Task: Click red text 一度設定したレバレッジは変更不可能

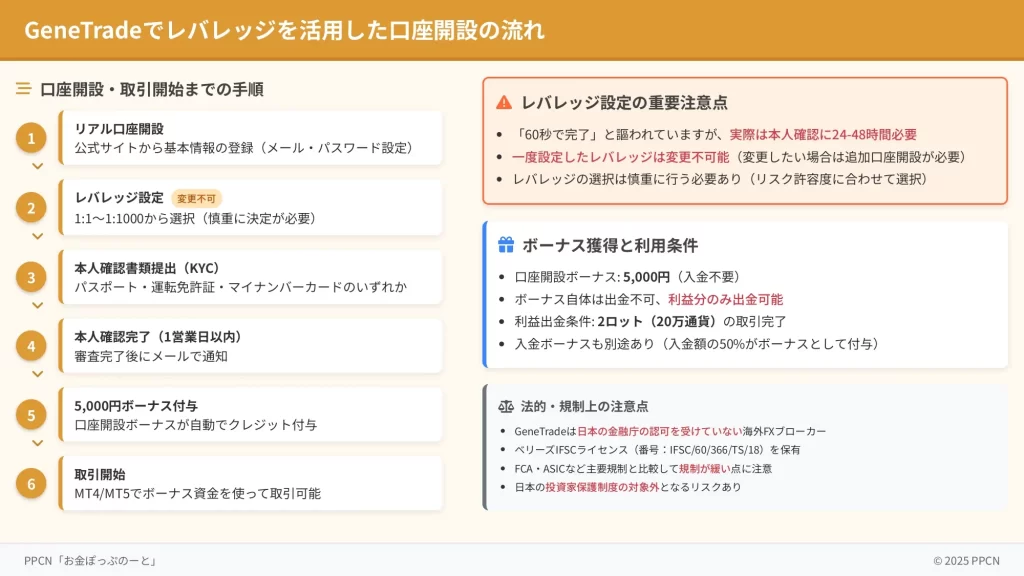Action: point(620,157)
